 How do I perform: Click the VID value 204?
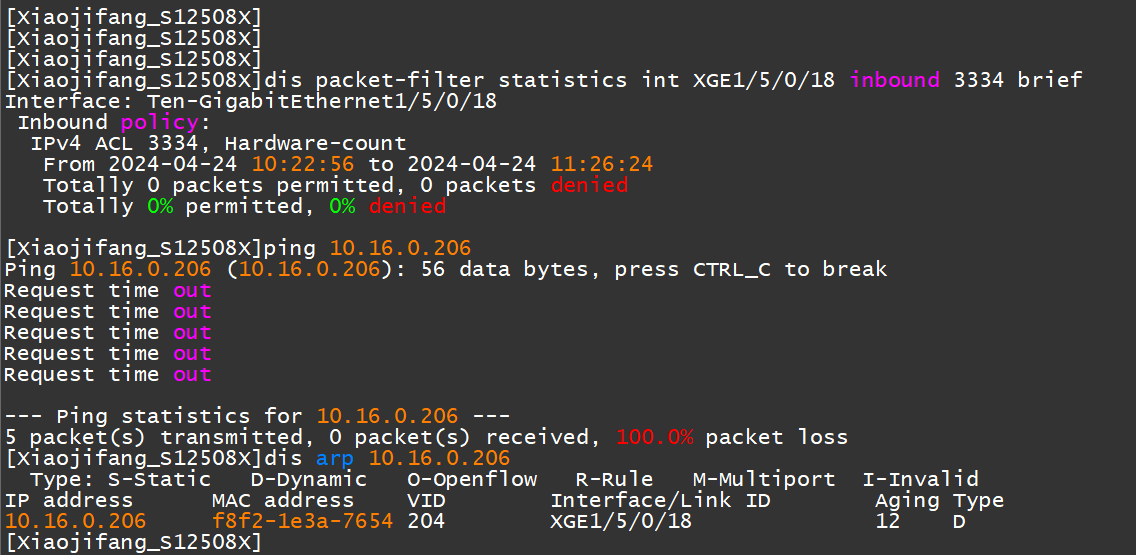(426, 521)
